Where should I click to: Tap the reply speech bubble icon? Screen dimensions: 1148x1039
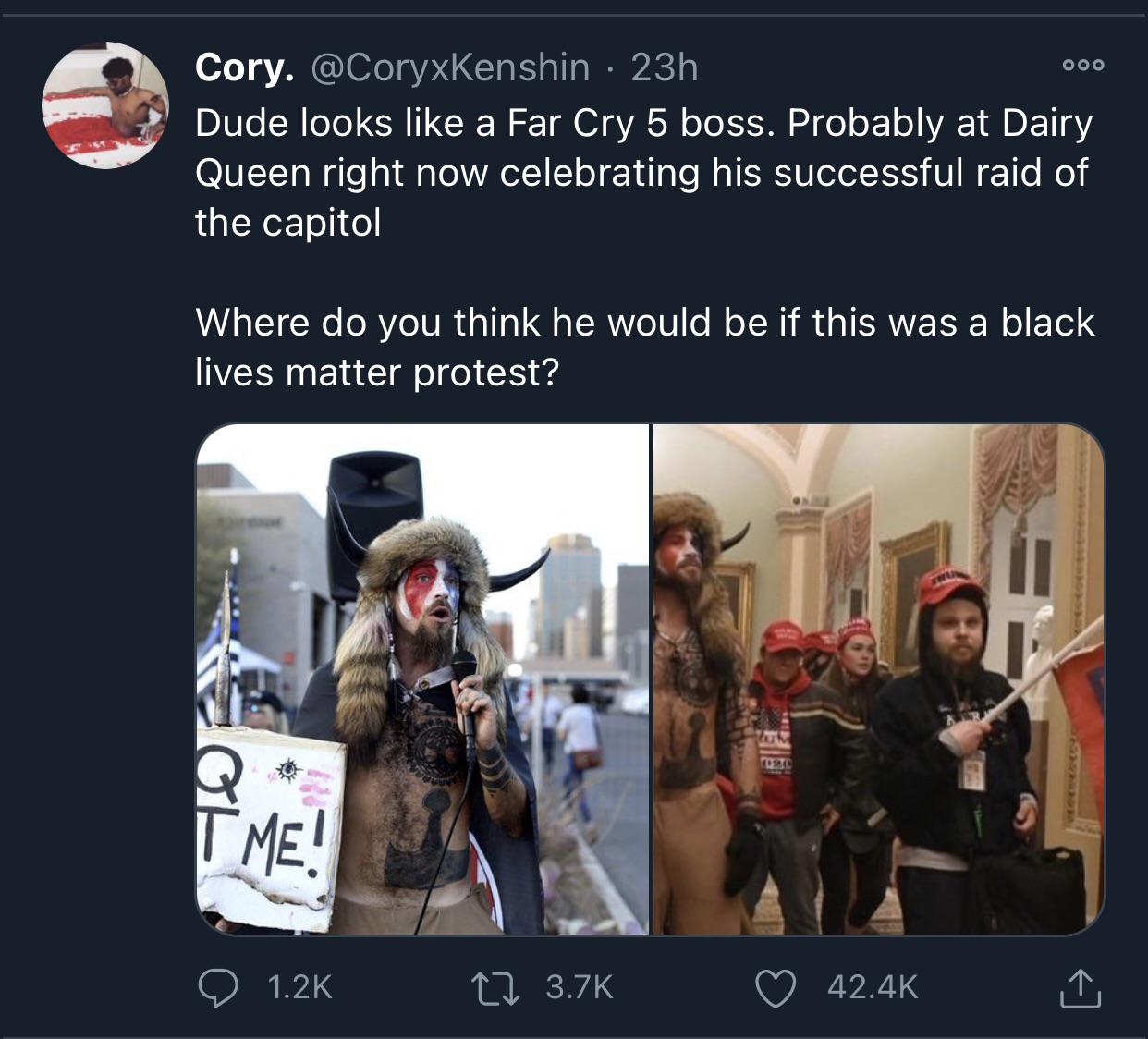point(218,987)
